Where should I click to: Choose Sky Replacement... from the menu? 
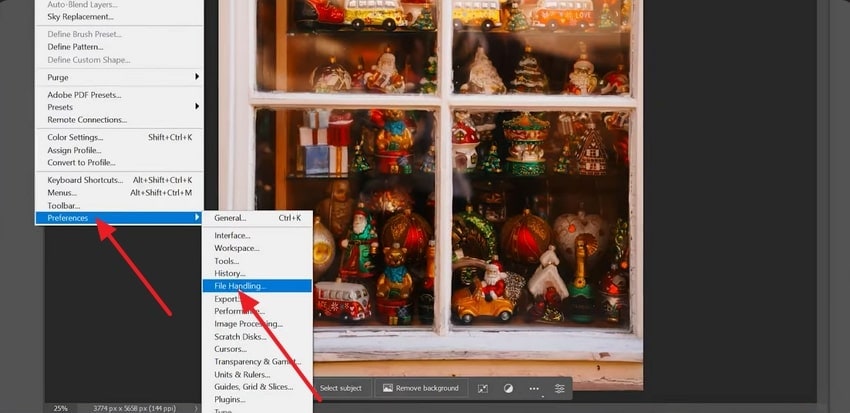(119, 17)
